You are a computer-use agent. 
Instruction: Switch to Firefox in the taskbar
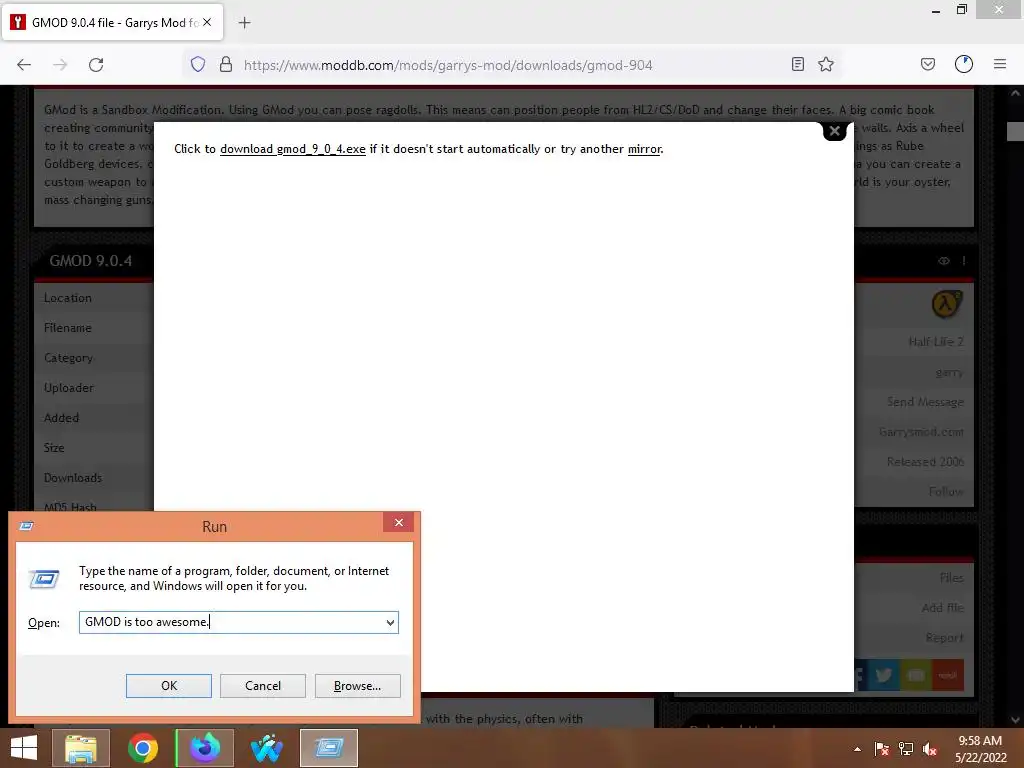pyautogui.click(x=205, y=748)
